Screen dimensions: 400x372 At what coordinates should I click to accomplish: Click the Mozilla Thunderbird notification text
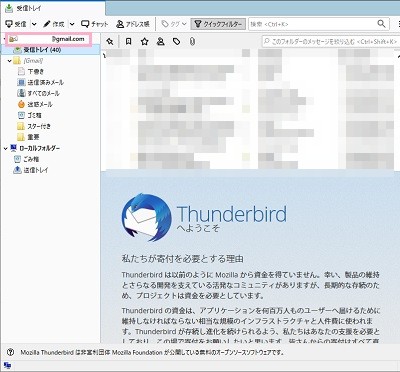point(152,352)
